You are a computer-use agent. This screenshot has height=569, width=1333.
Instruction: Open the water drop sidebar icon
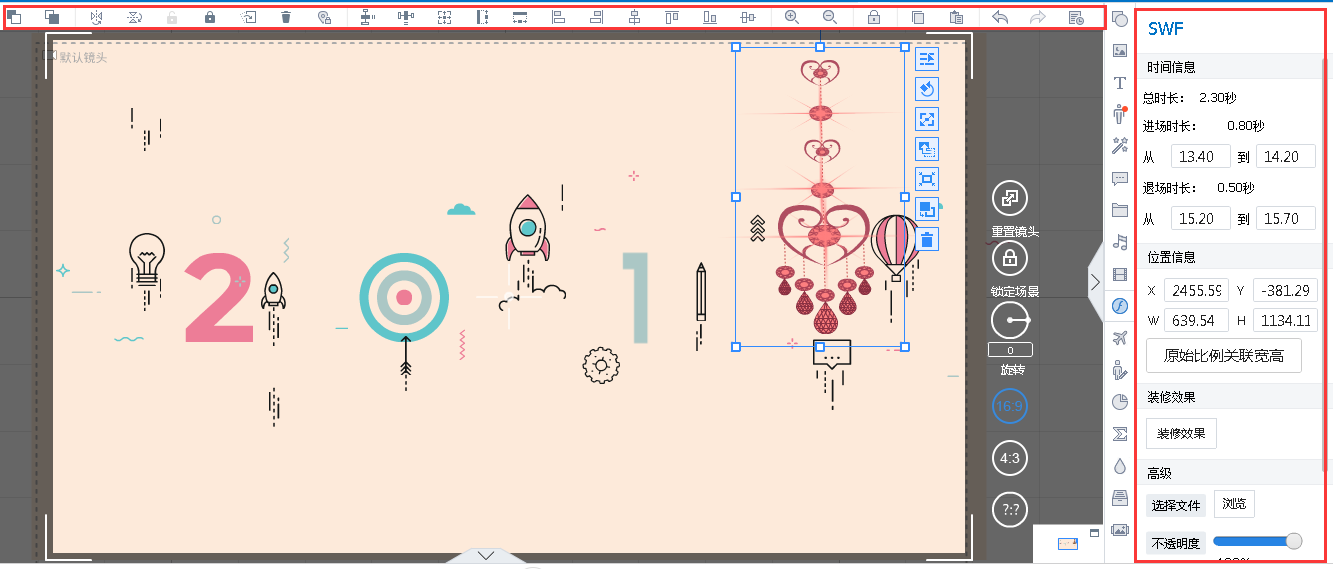(1120, 466)
